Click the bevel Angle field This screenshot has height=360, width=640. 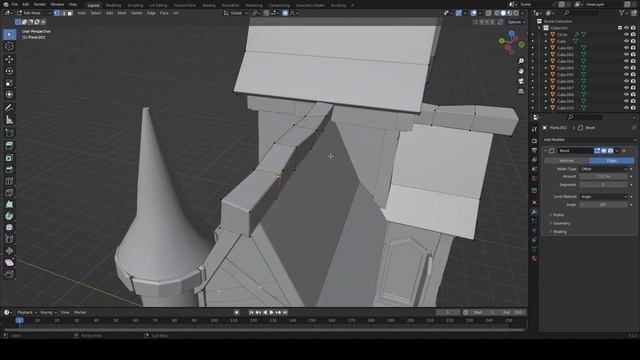[x=603, y=205]
